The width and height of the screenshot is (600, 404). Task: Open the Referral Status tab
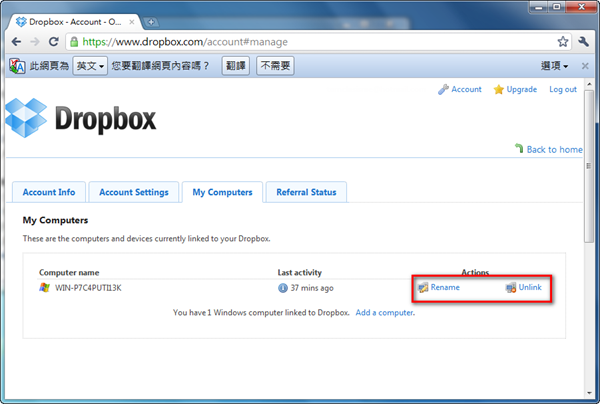307,192
